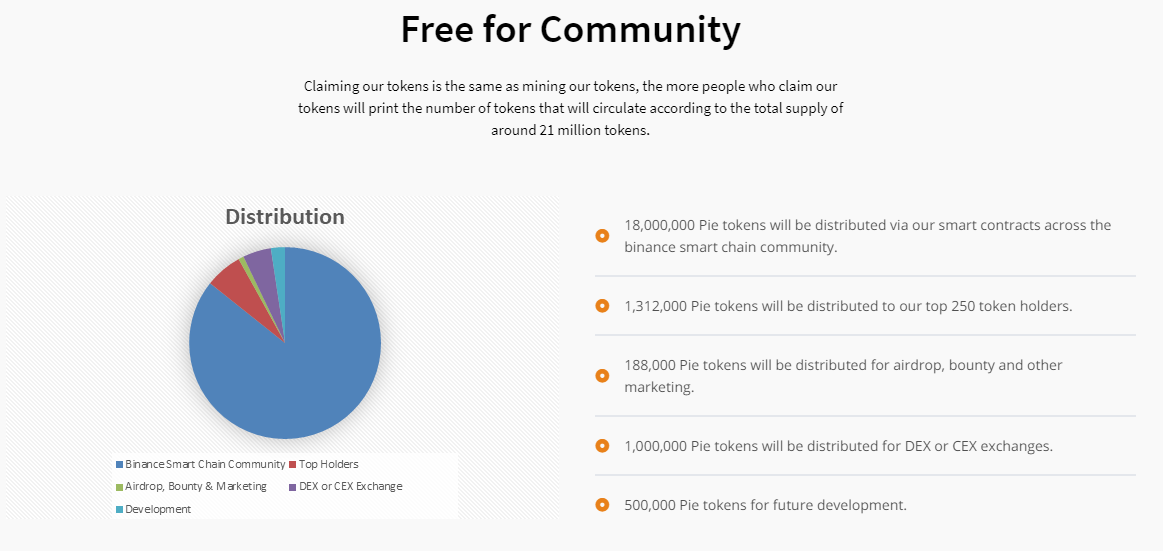The height and width of the screenshot is (551, 1163).
Task: Click the orange bullet beside 188,000 Pie tokens
Action: click(x=602, y=376)
